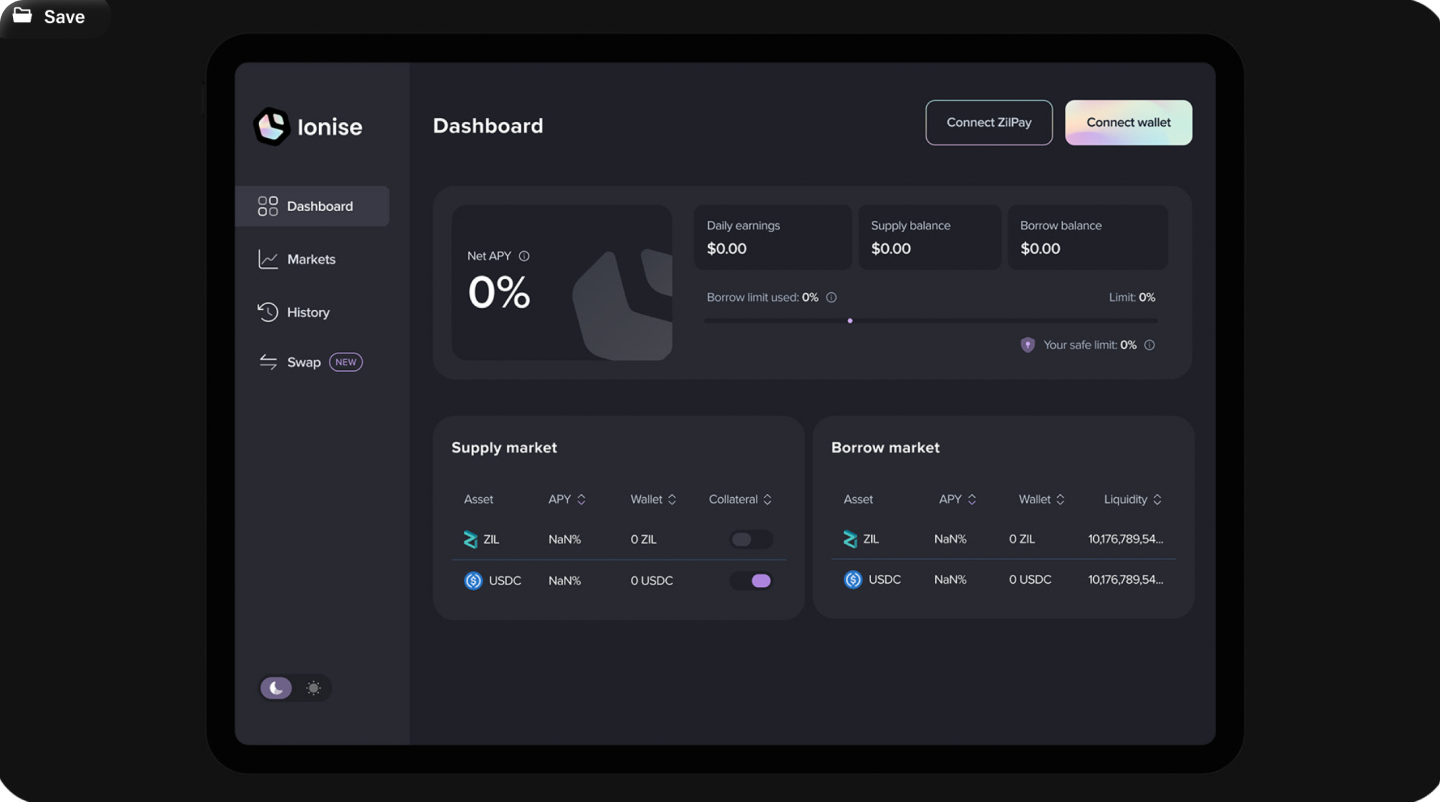This screenshot has width=1440, height=802.
Task: Select the sun light mode icon
Action: point(314,688)
